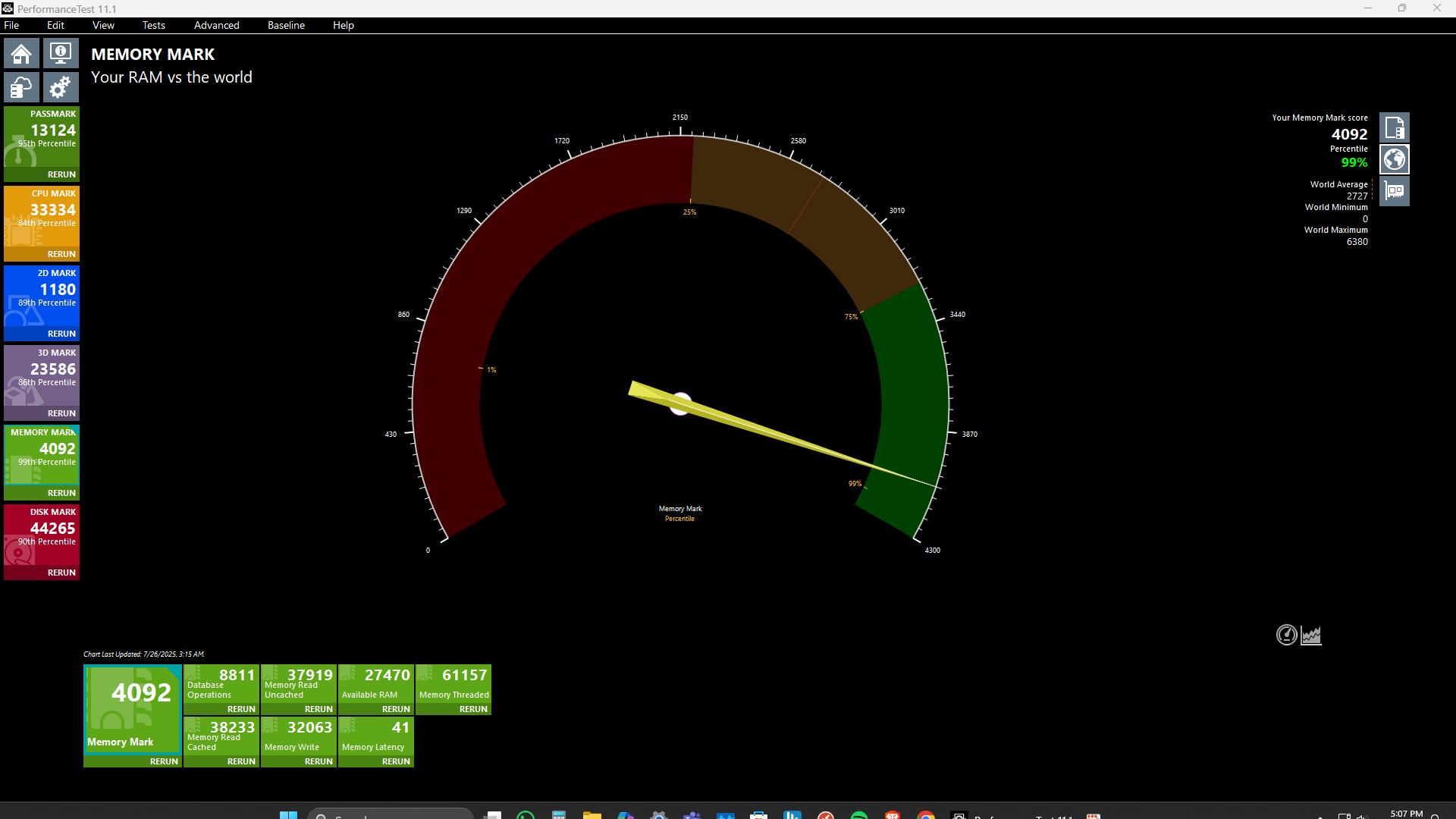
Task: Open the Edit menu
Action: (x=55, y=25)
